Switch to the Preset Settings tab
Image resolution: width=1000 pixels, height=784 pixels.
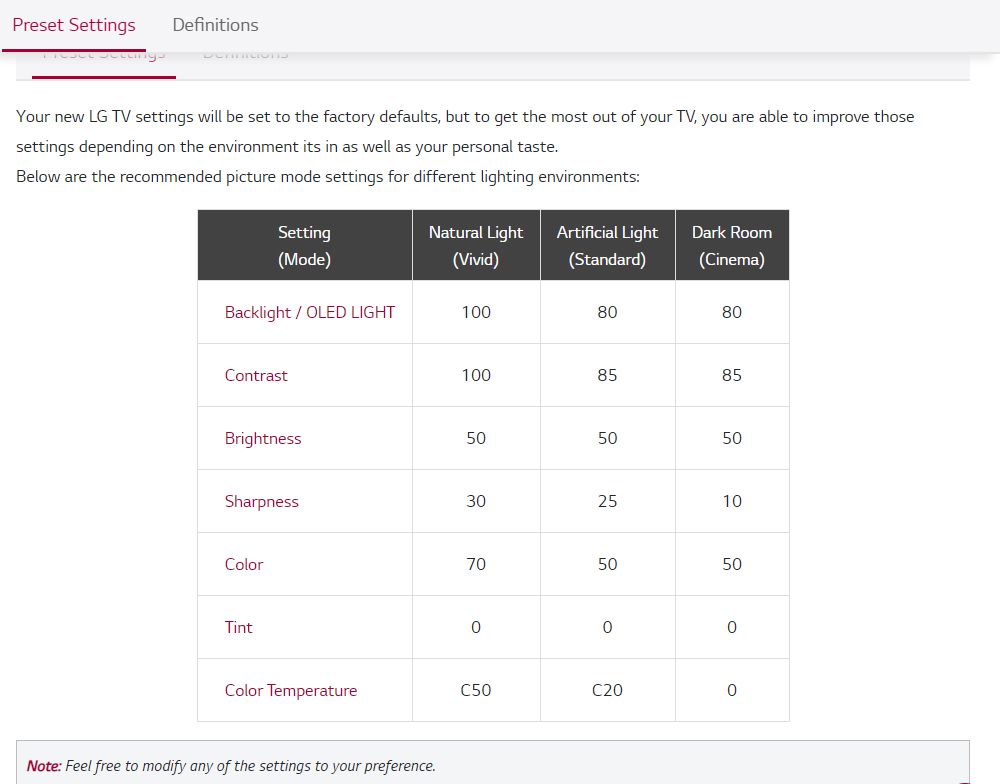(74, 25)
